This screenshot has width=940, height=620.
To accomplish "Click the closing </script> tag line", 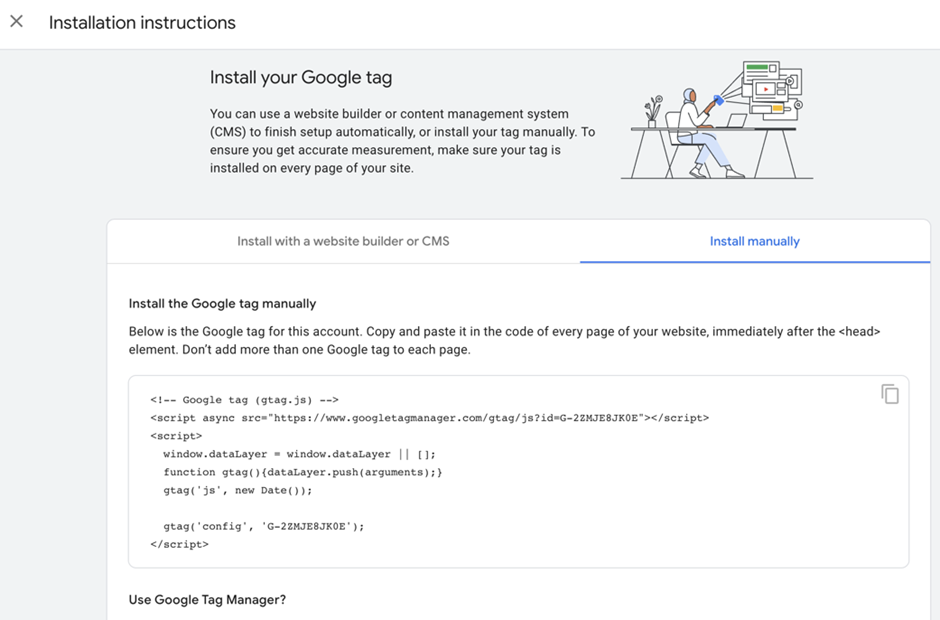I will [179, 544].
